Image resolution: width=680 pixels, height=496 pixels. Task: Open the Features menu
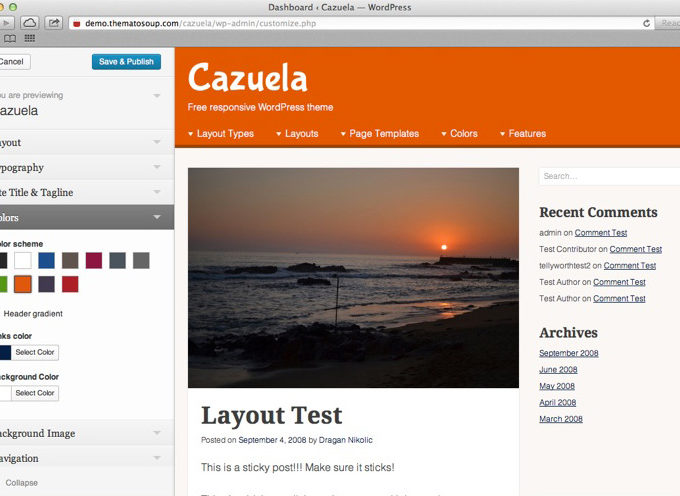point(527,134)
